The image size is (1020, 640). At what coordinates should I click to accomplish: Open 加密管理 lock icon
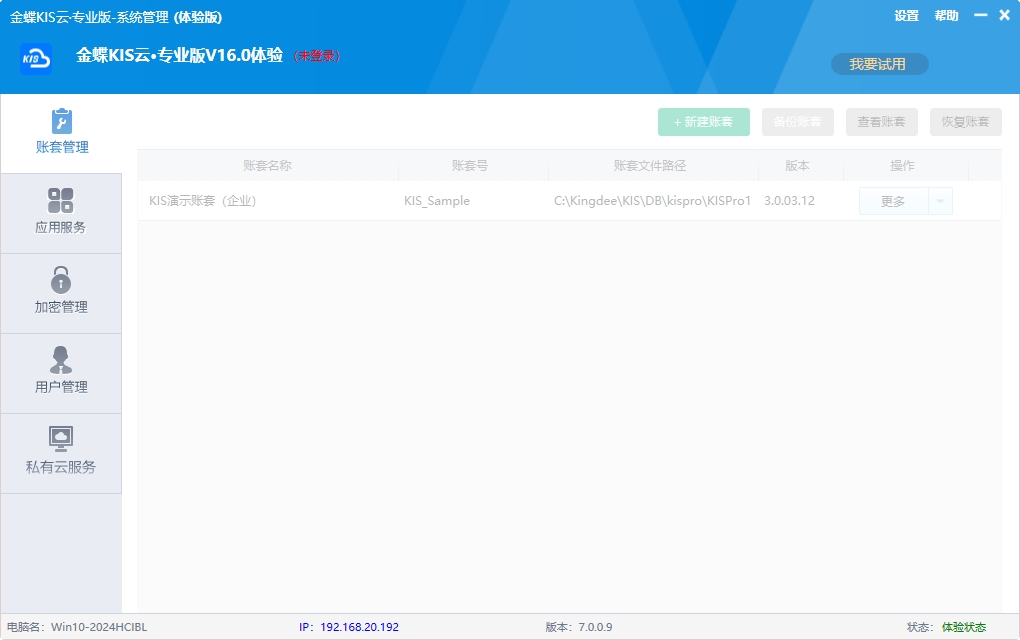(61, 280)
